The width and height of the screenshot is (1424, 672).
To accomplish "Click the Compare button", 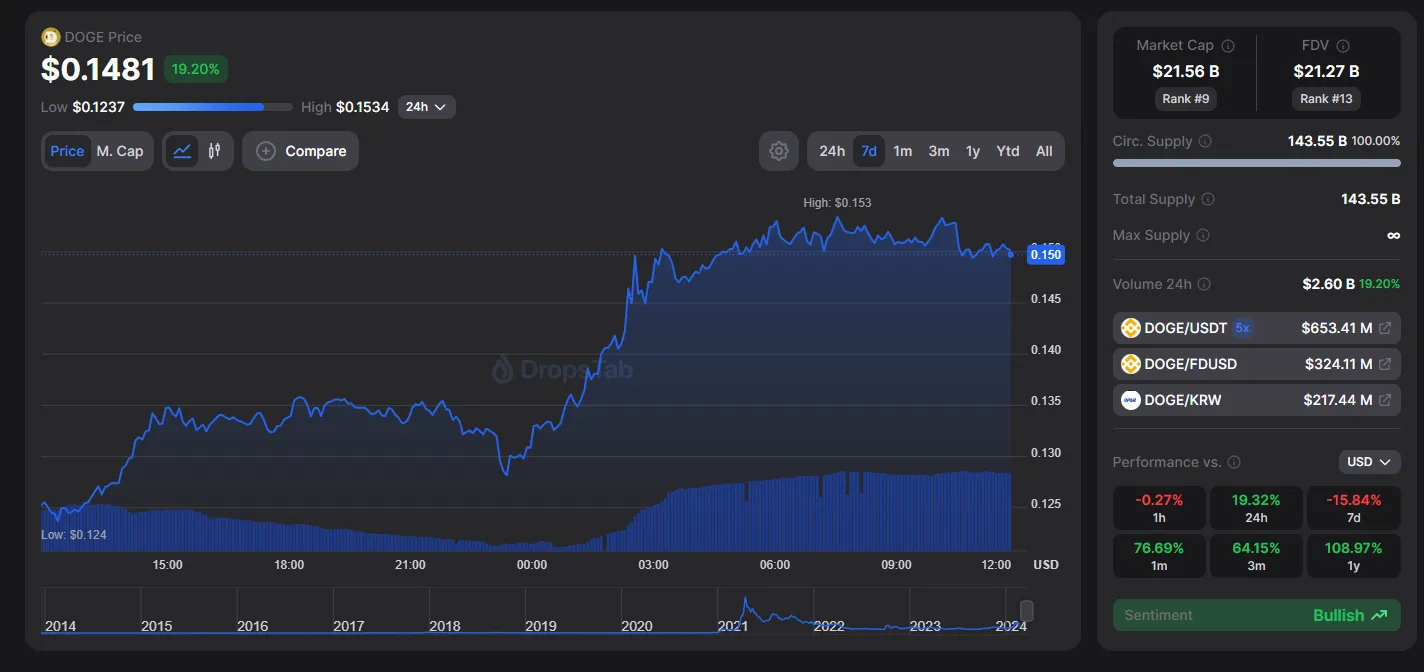I will click(x=300, y=151).
